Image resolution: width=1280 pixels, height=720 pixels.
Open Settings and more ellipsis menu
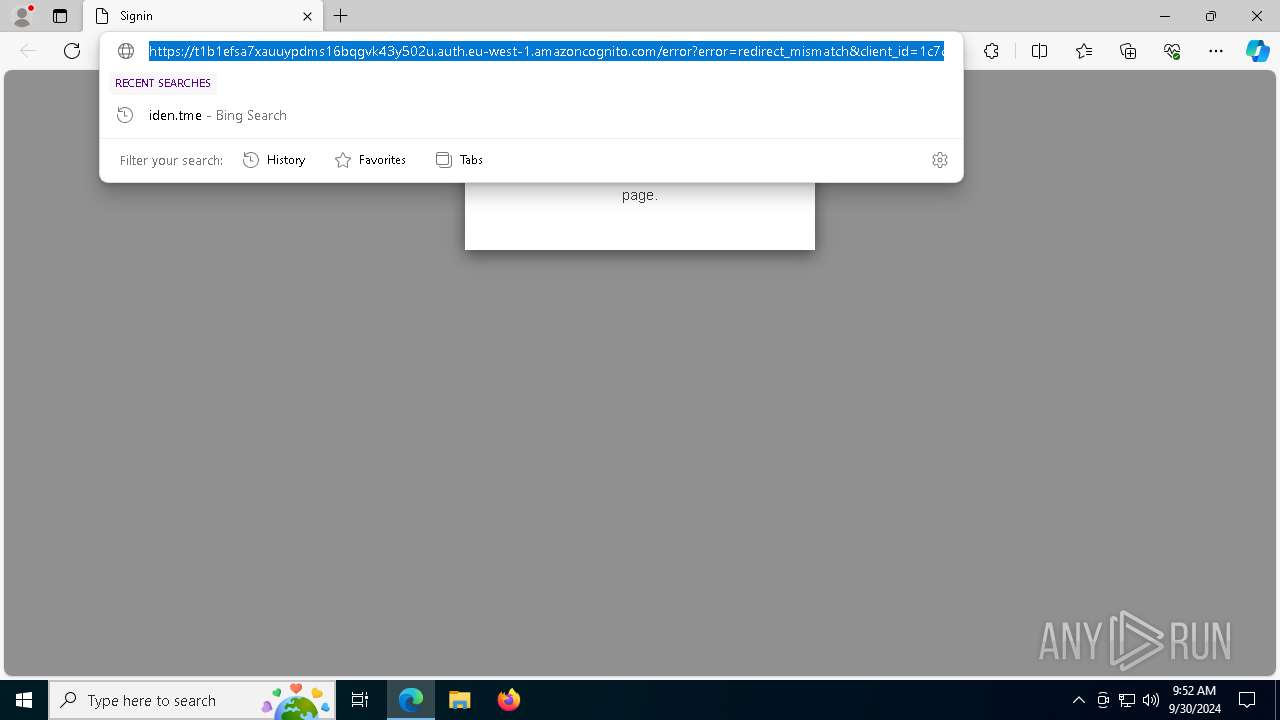pos(1216,51)
